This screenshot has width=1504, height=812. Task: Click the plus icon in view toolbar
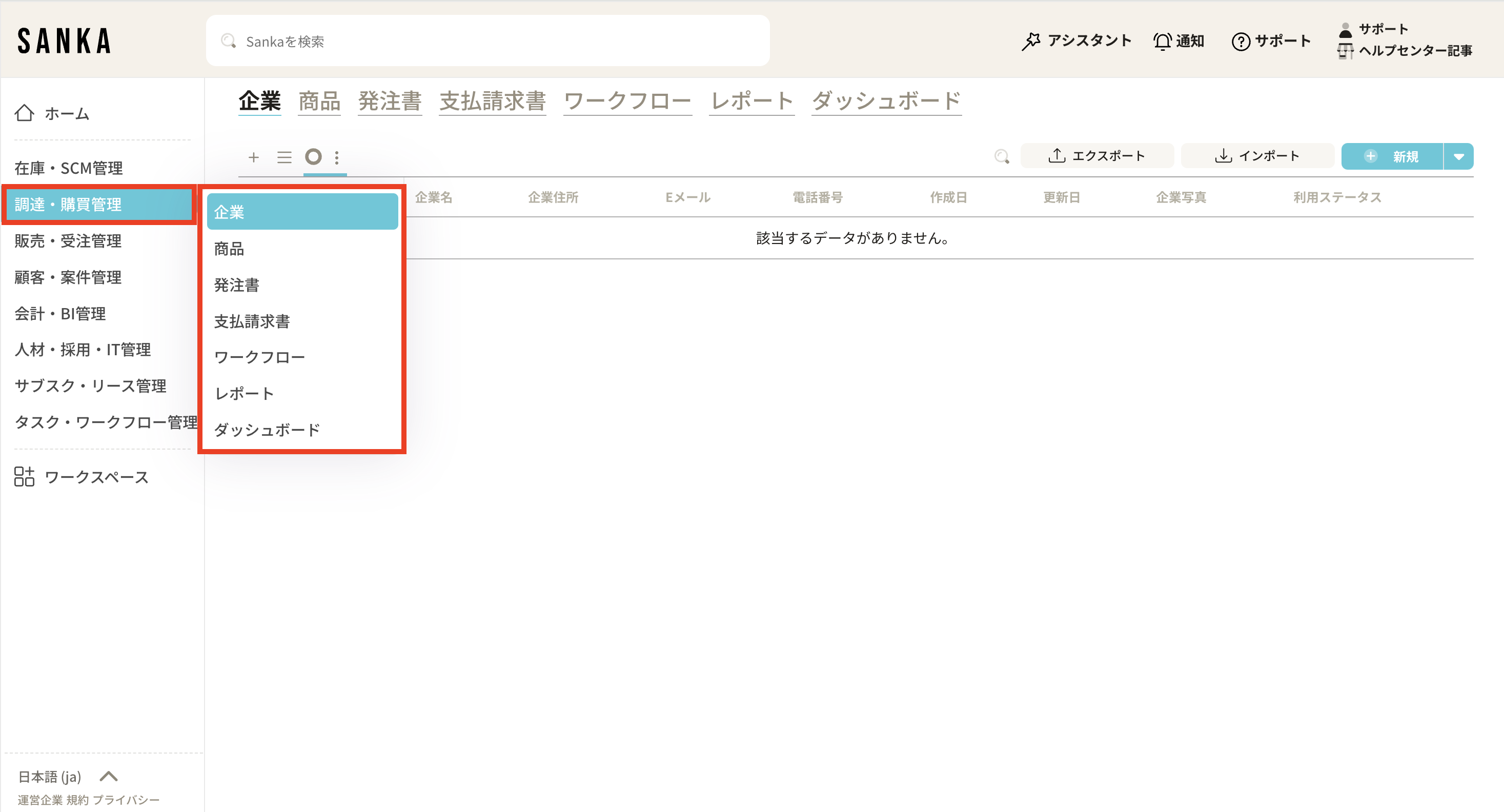click(x=253, y=157)
